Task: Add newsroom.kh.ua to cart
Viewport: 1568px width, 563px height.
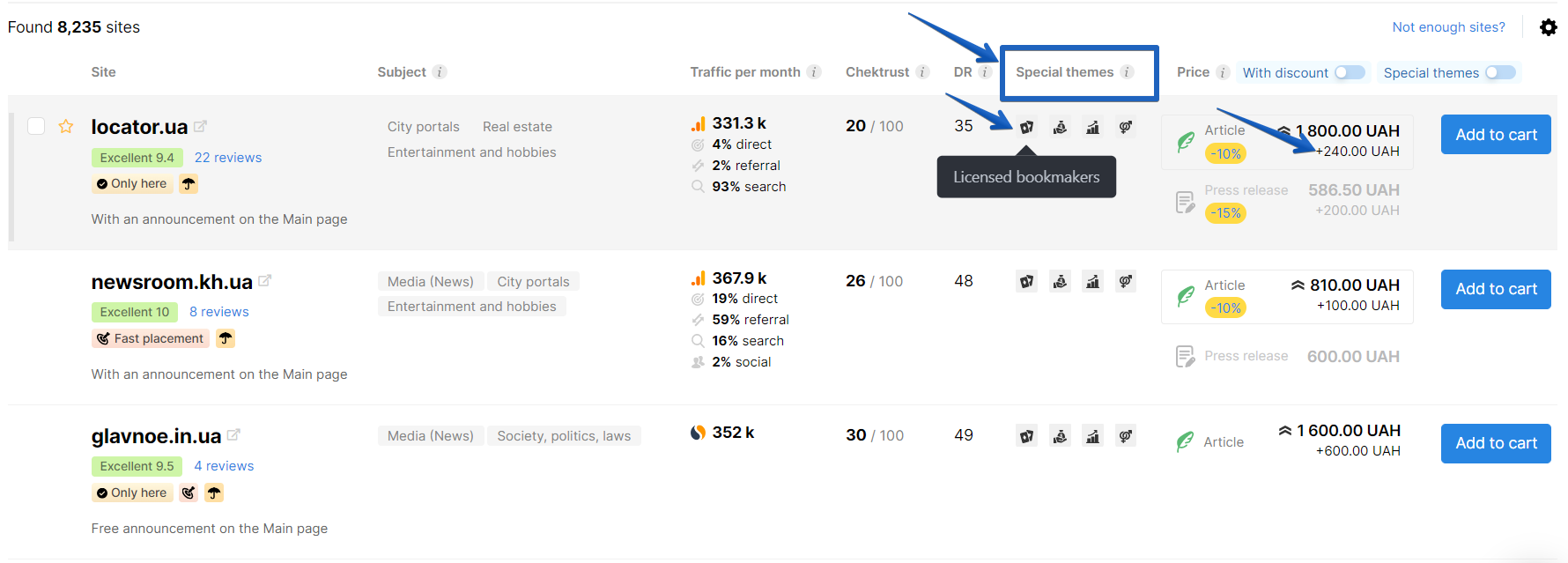Action: point(1495,289)
